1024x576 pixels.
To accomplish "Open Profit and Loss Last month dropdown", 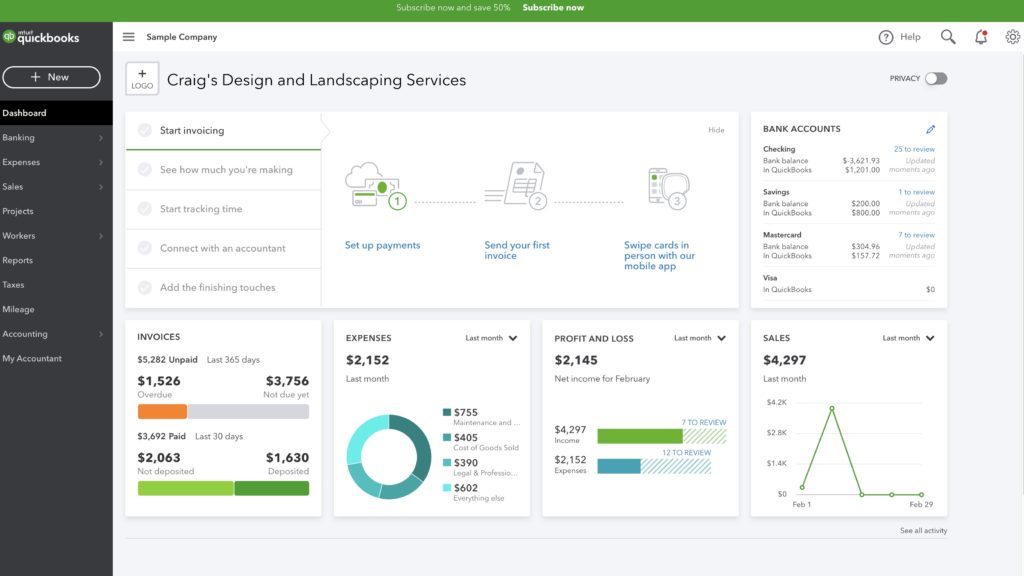I will pos(699,338).
